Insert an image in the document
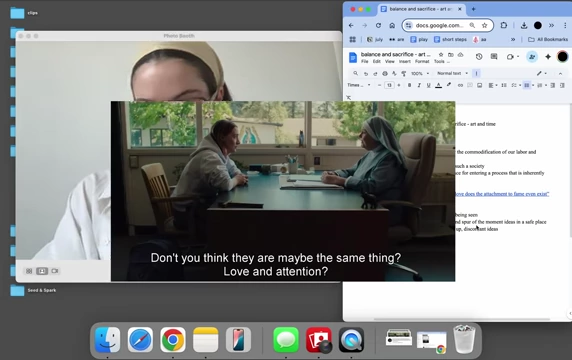This screenshot has height=360, width=572. (479, 85)
